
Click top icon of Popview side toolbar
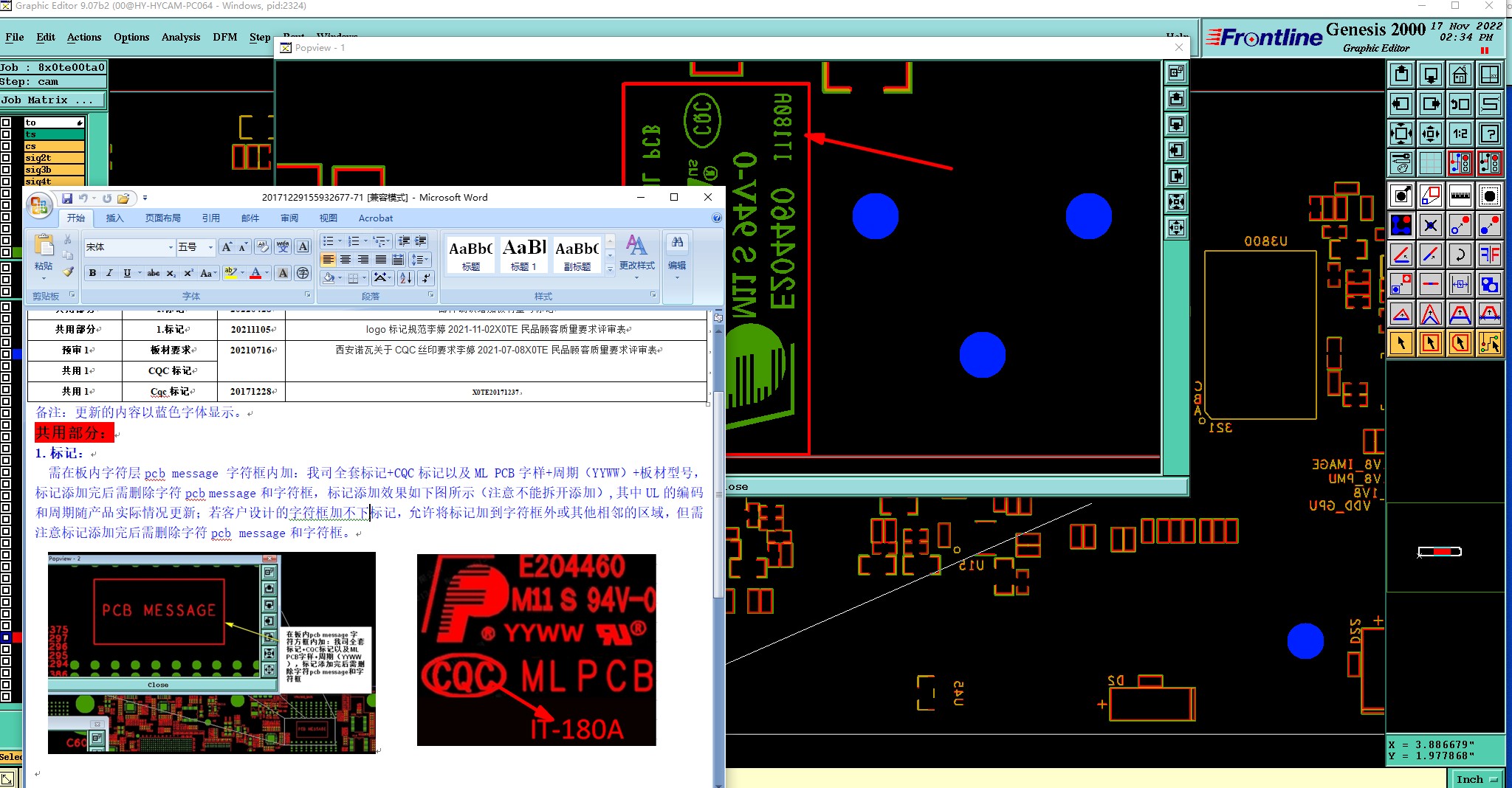tap(1176, 72)
